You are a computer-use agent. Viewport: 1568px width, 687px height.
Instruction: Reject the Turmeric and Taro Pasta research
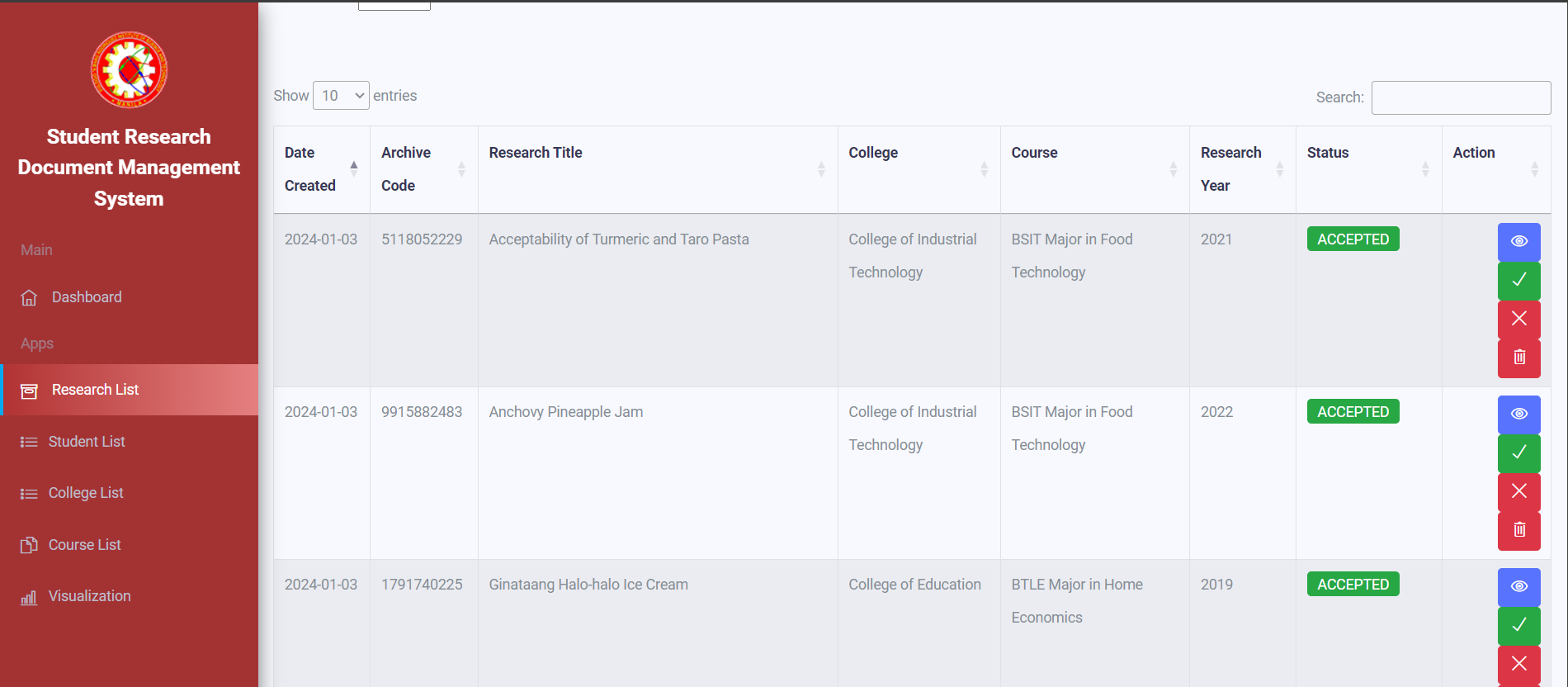[x=1518, y=319]
